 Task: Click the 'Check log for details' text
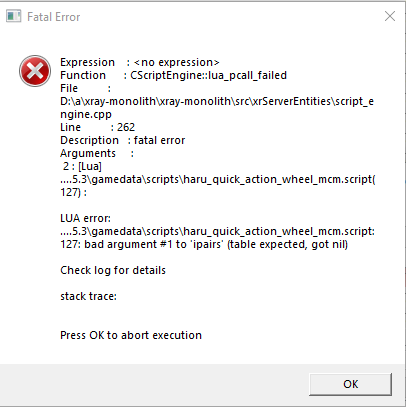[x=113, y=270]
